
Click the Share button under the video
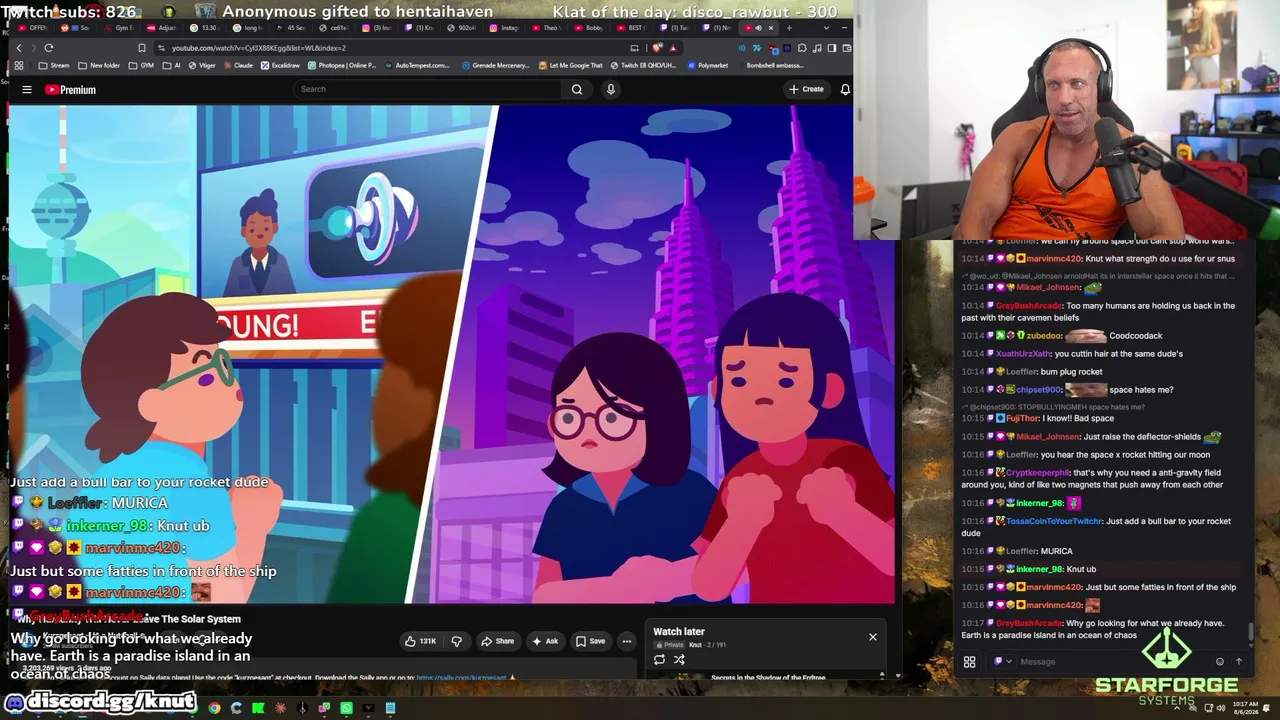point(497,641)
